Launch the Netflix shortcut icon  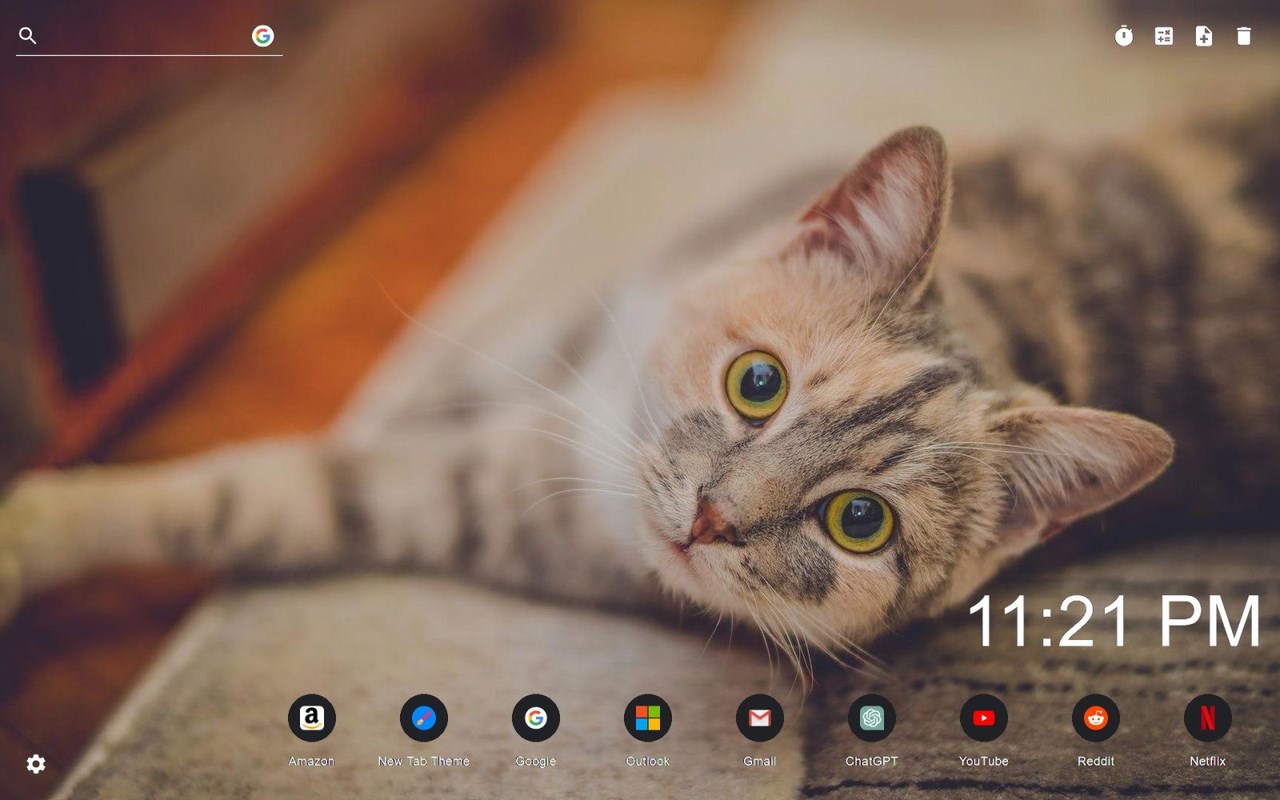tap(1208, 718)
